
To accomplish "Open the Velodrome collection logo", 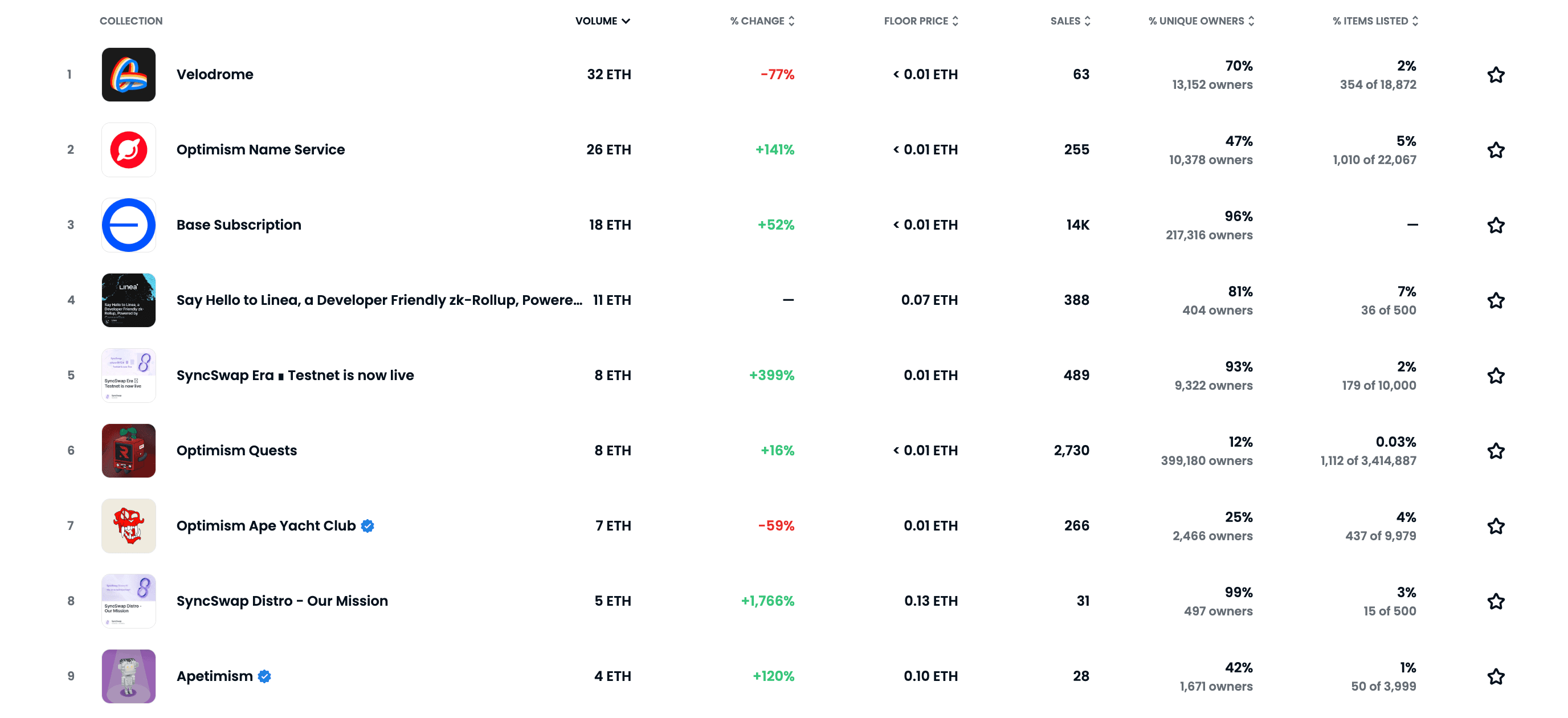I will click(x=128, y=74).
